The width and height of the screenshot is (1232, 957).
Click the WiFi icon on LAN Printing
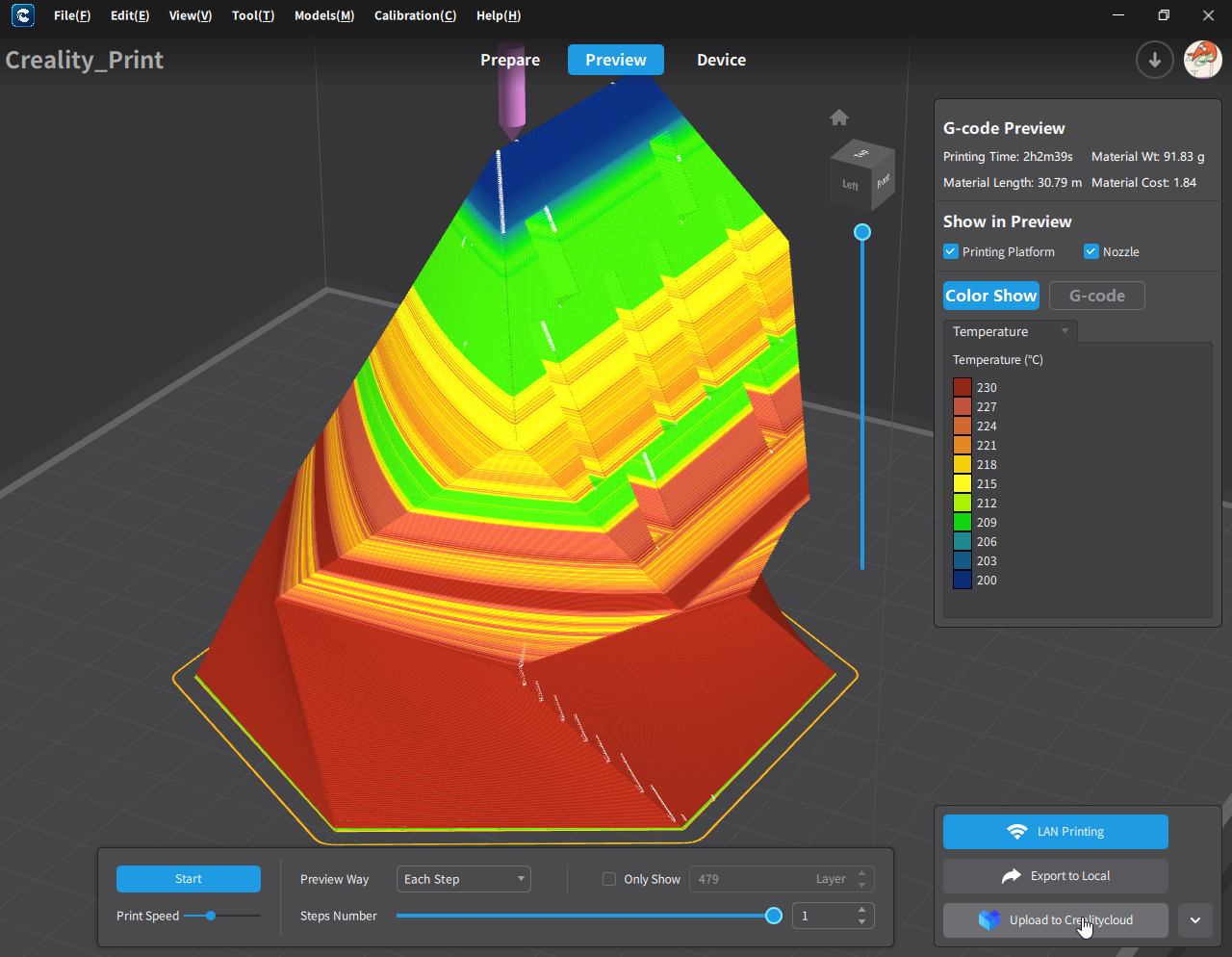1016,832
